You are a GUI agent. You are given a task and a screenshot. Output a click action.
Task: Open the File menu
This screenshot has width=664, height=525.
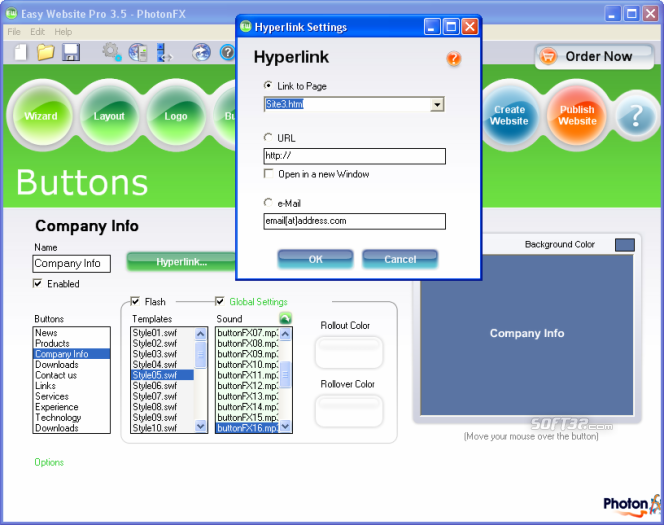point(14,32)
